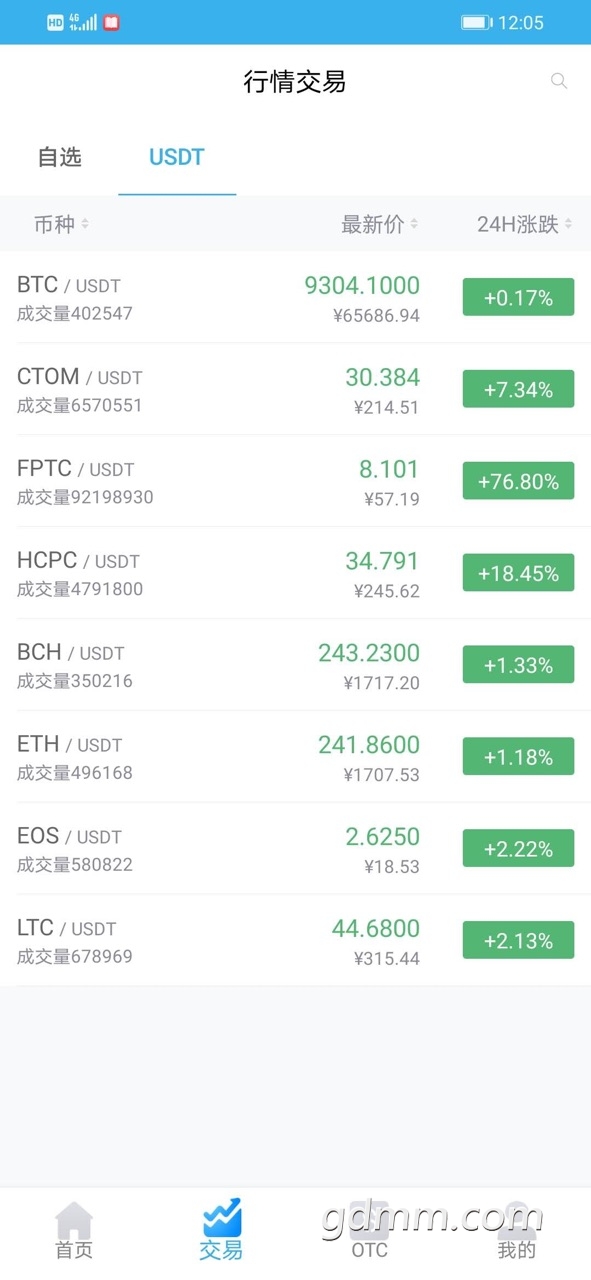
Task: Open the OTC navigation icon
Action: coord(369,1219)
